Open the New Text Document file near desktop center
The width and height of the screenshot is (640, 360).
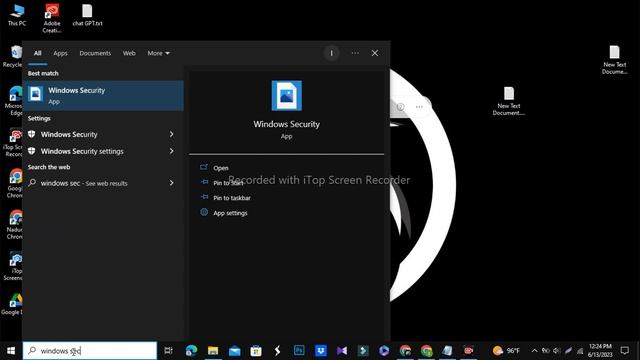point(509,101)
